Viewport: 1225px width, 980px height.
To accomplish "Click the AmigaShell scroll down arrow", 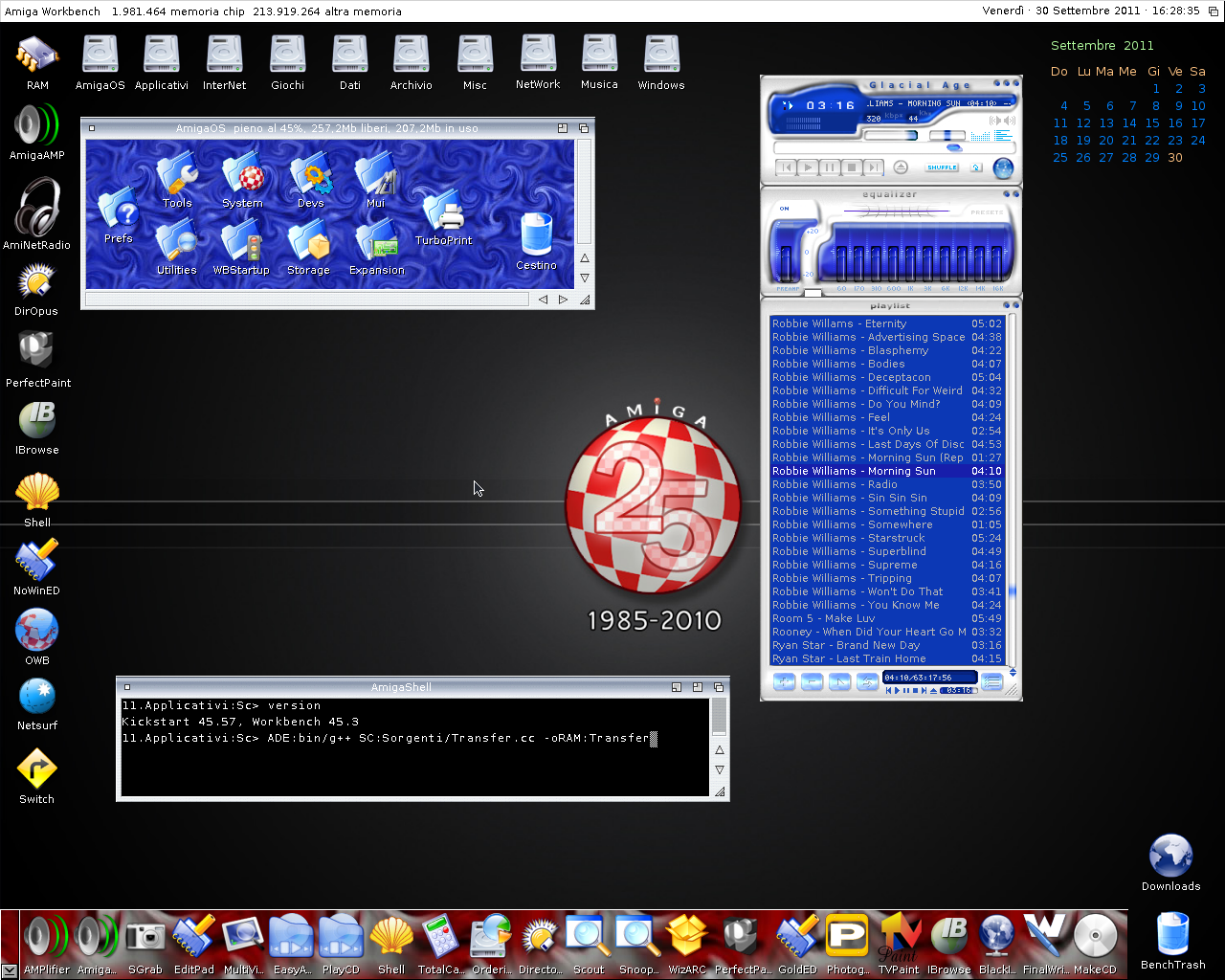I will click(719, 769).
